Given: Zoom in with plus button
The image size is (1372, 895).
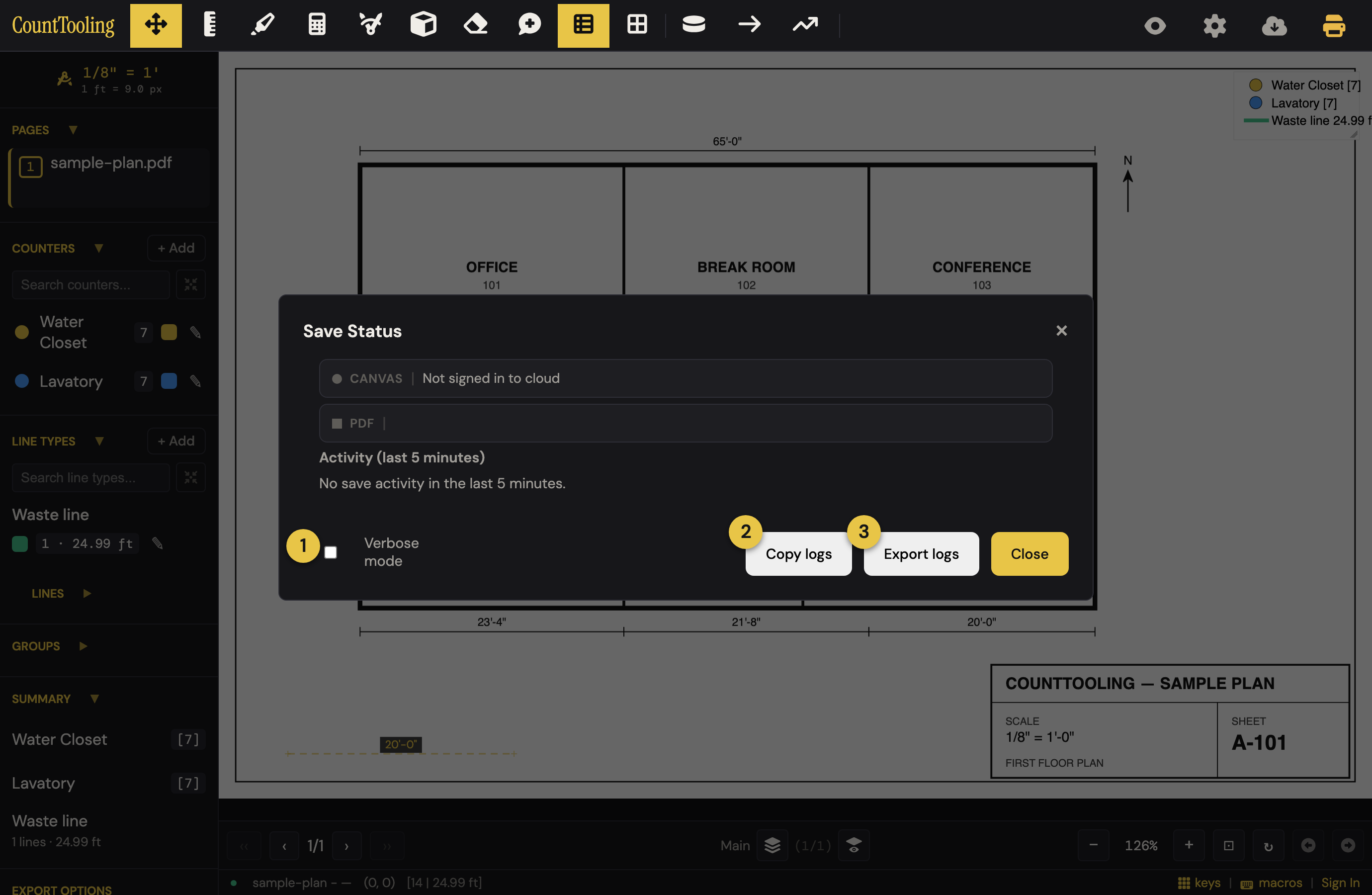Looking at the screenshot, I should pyautogui.click(x=1189, y=845).
